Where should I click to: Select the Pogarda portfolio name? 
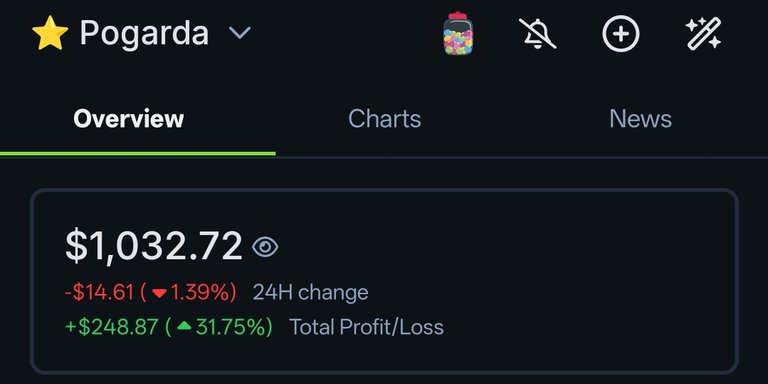click(144, 33)
